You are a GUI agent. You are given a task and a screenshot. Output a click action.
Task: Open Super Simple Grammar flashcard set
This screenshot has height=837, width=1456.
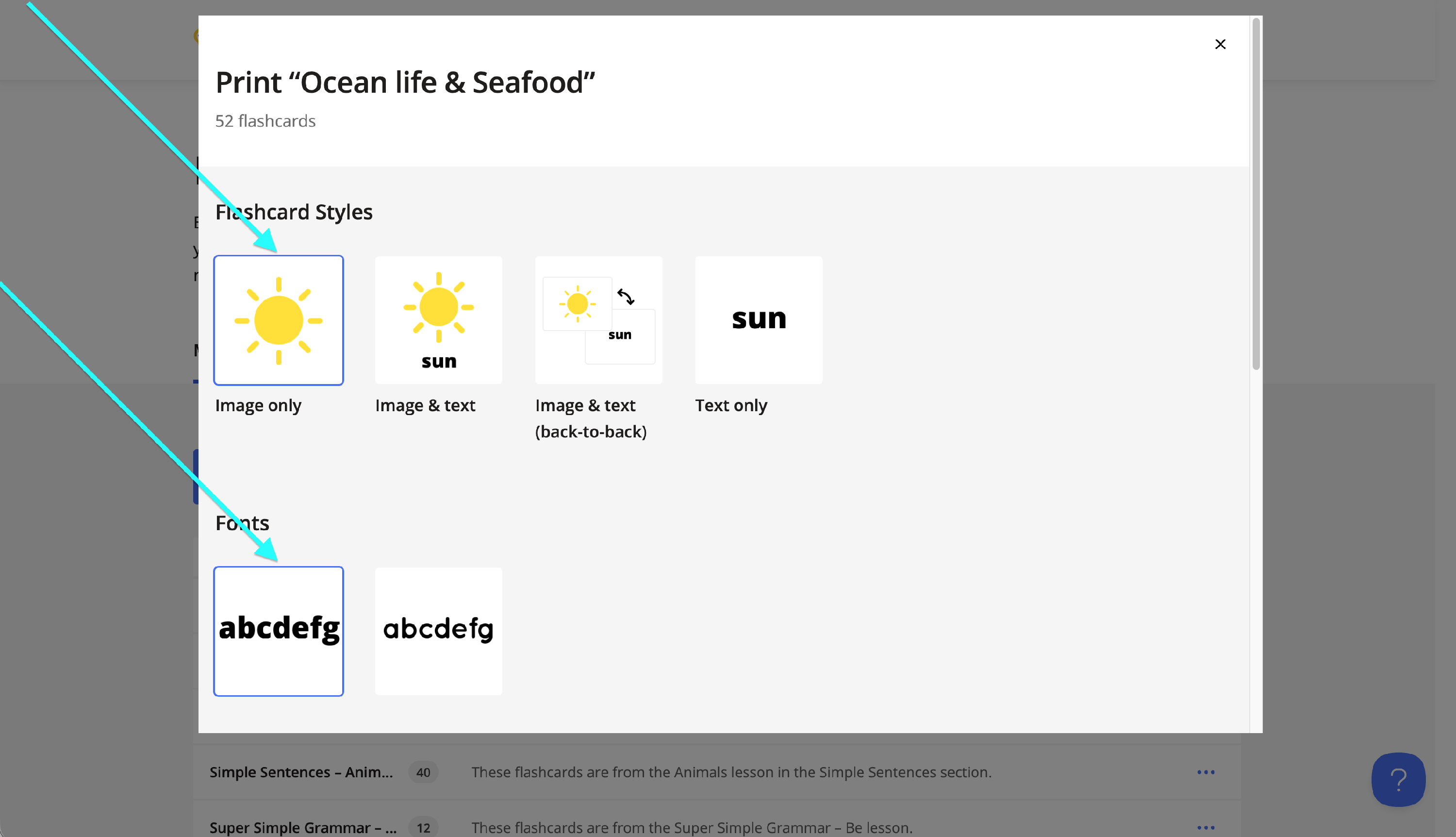[303, 827]
